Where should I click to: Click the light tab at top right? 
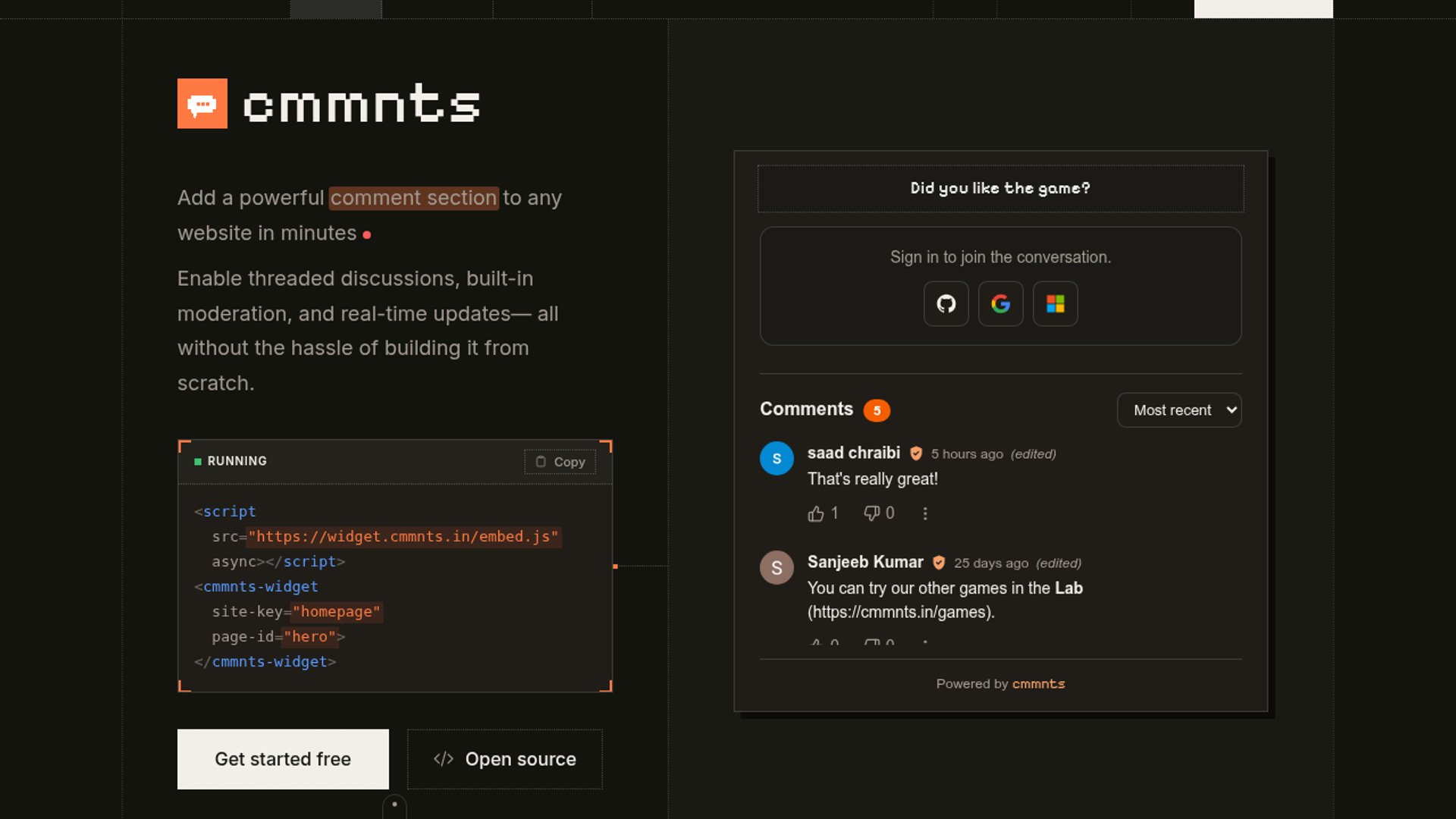point(1263,8)
